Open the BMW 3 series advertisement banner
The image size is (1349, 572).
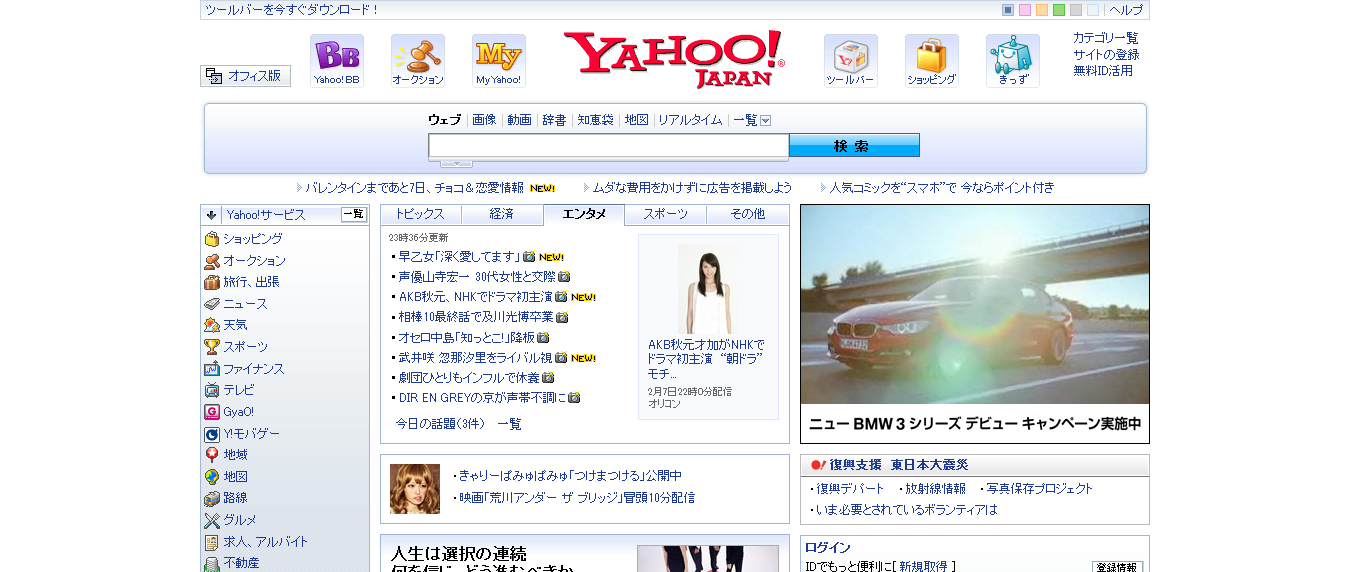click(x=975, y=324)
